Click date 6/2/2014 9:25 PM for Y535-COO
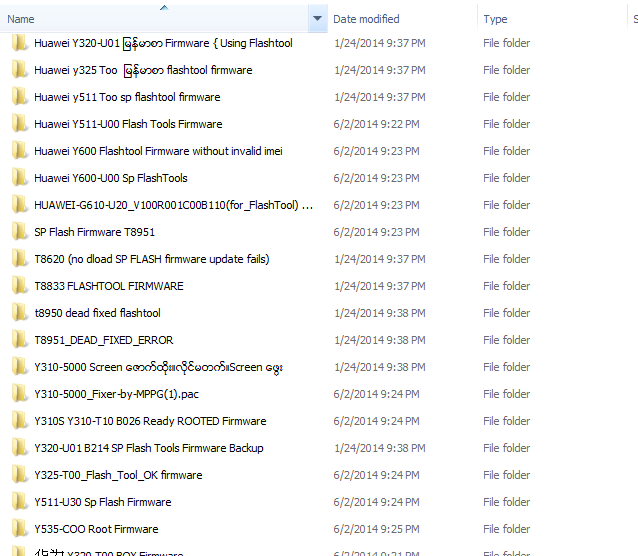Viewport: 638px width, 556px height. pyautogui.click(x=376, y=529)
